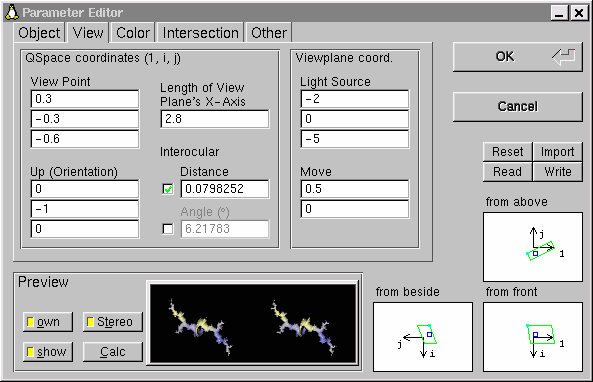Switch to the Intersection tab
This screenshot has width=593, height=382.
pyautogui.click(x=200, y=33)
